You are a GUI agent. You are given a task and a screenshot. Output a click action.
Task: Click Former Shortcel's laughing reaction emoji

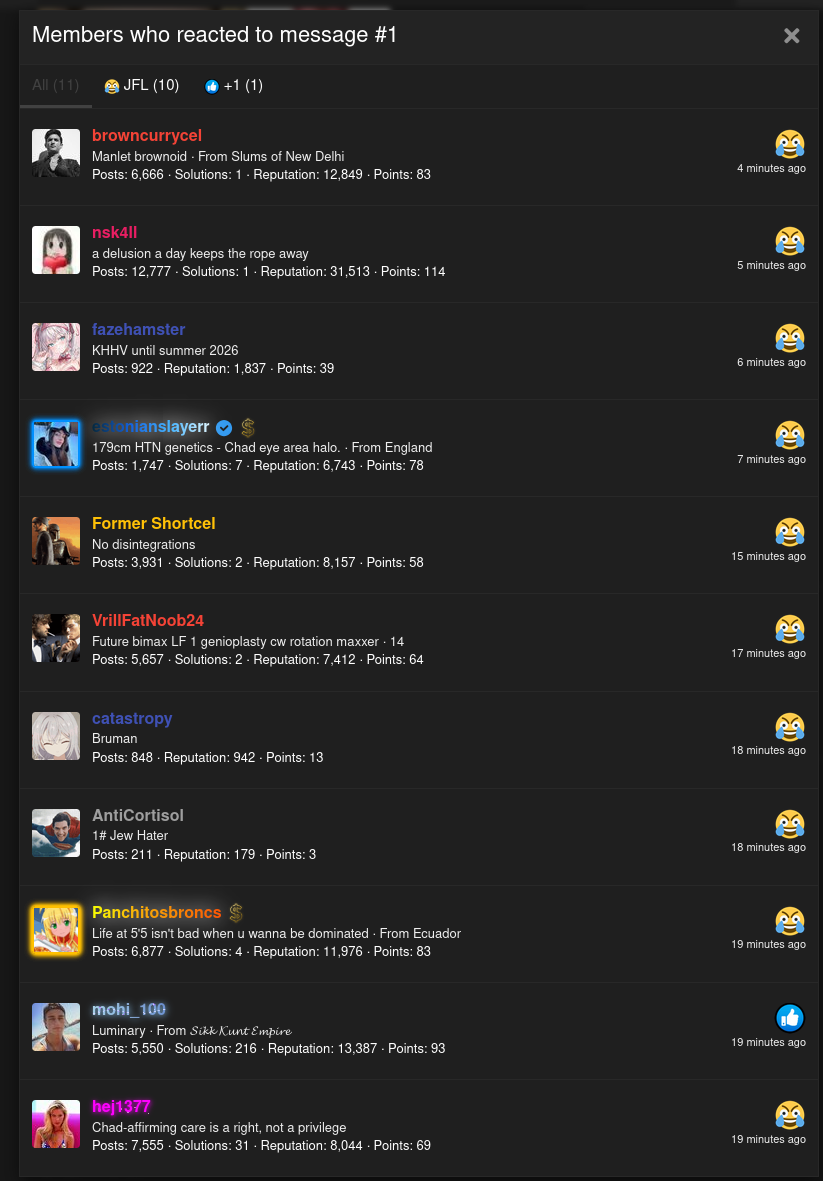point(790,533)
